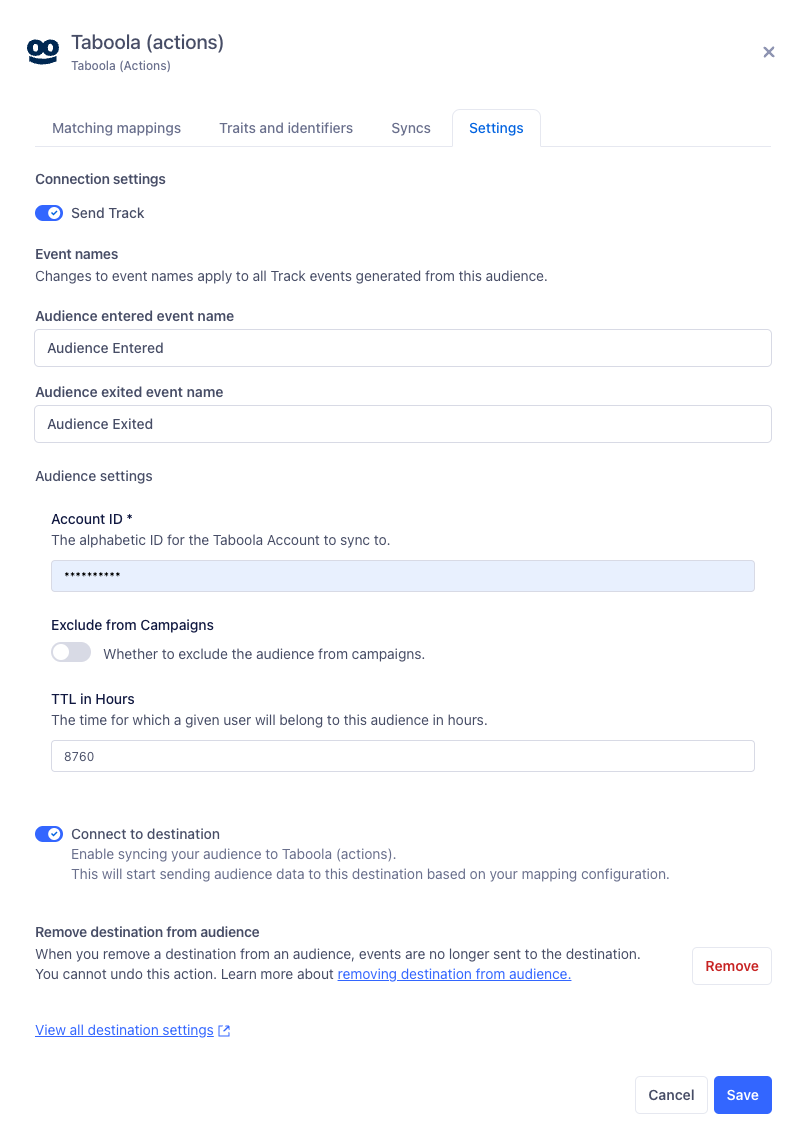Image resolution: width=811 pixels, height=1125 pixels.
Task: Click the Remove button
Action: [x=731, y=966]
